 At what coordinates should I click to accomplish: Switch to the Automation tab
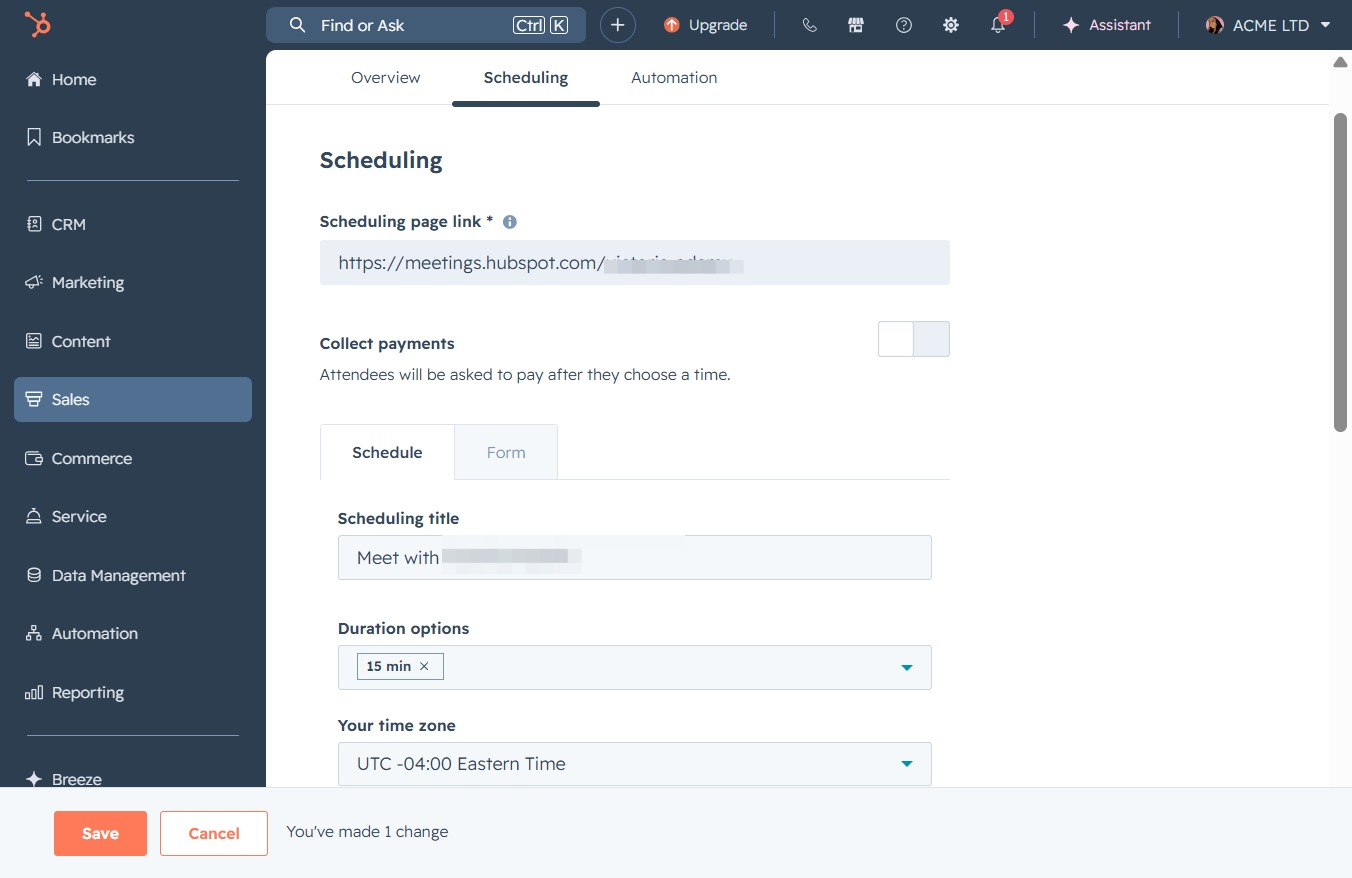(x=674, y=77)
